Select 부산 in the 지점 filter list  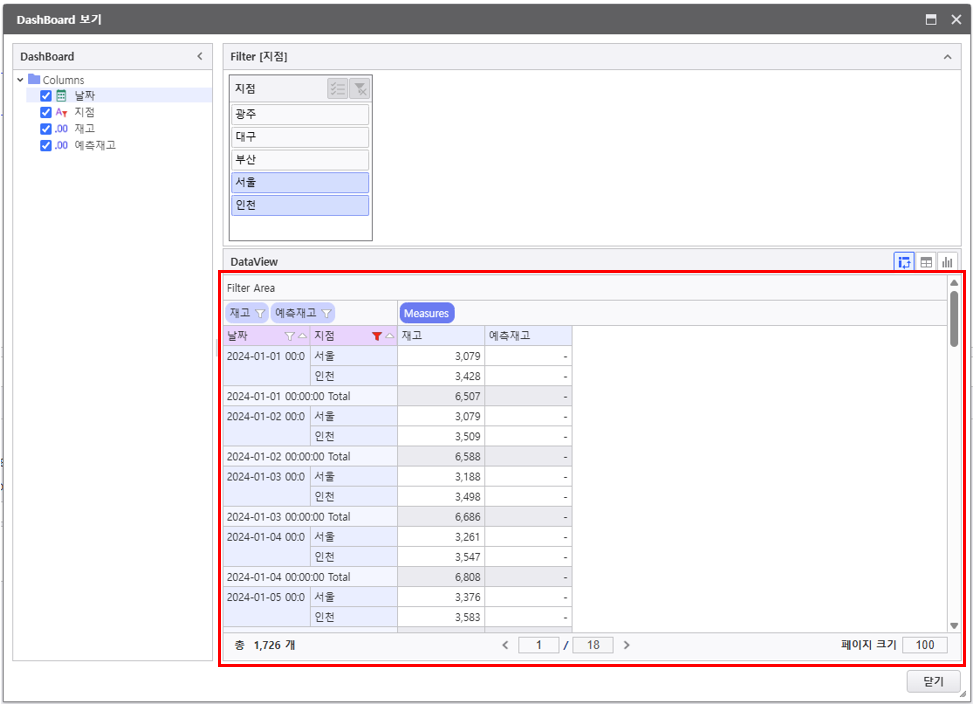point(299,160)
